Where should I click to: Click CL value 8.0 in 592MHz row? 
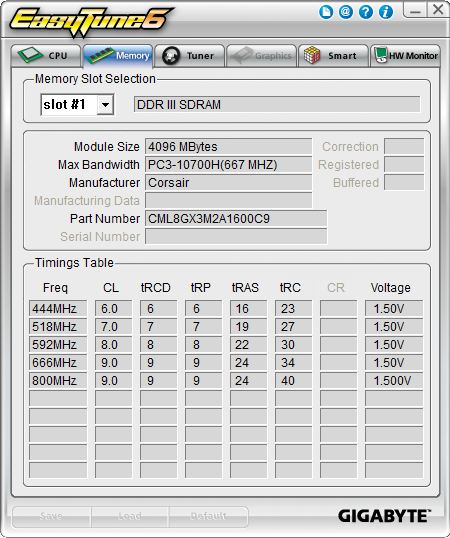click(x=114, y=344)
